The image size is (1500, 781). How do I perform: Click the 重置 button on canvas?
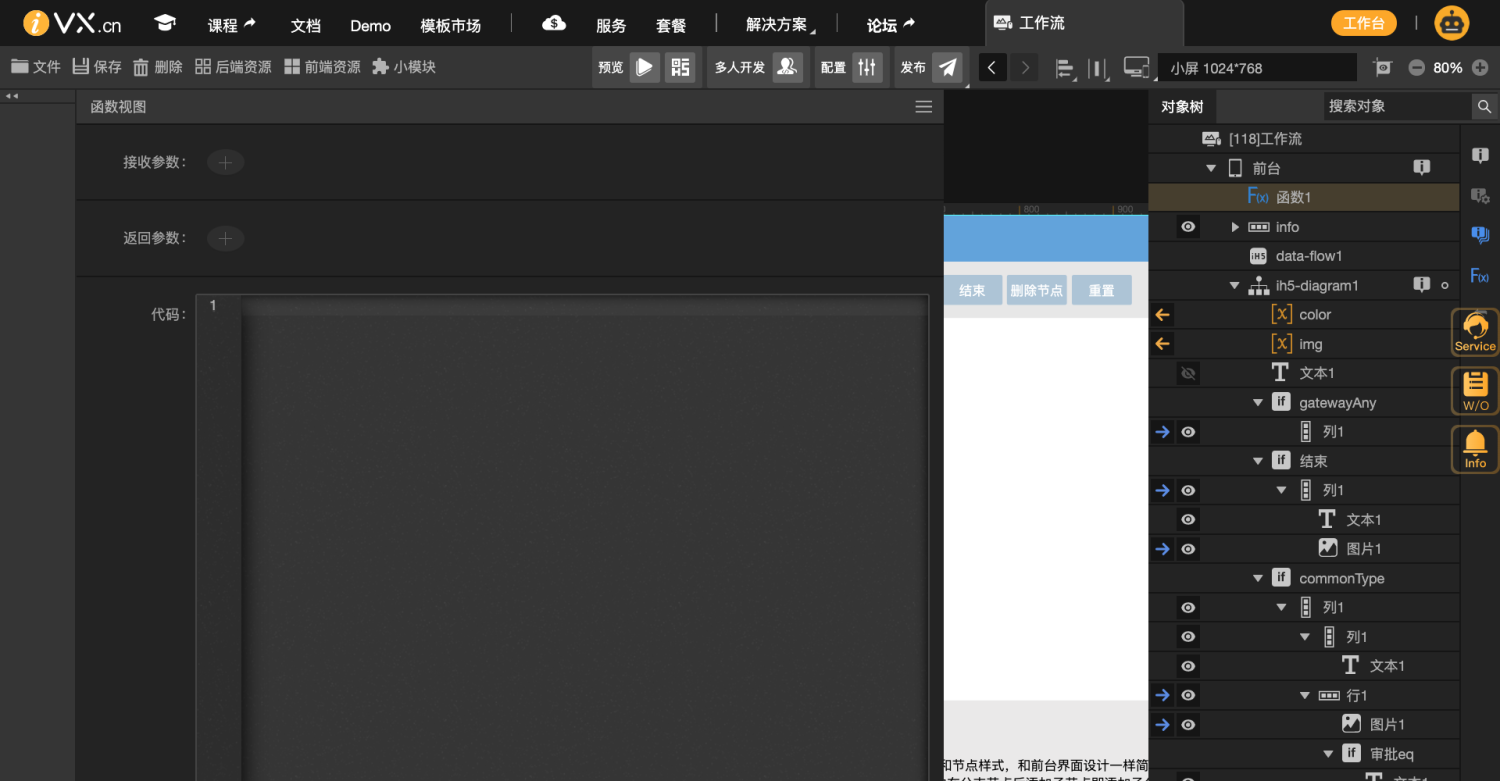coord(1101,290)
